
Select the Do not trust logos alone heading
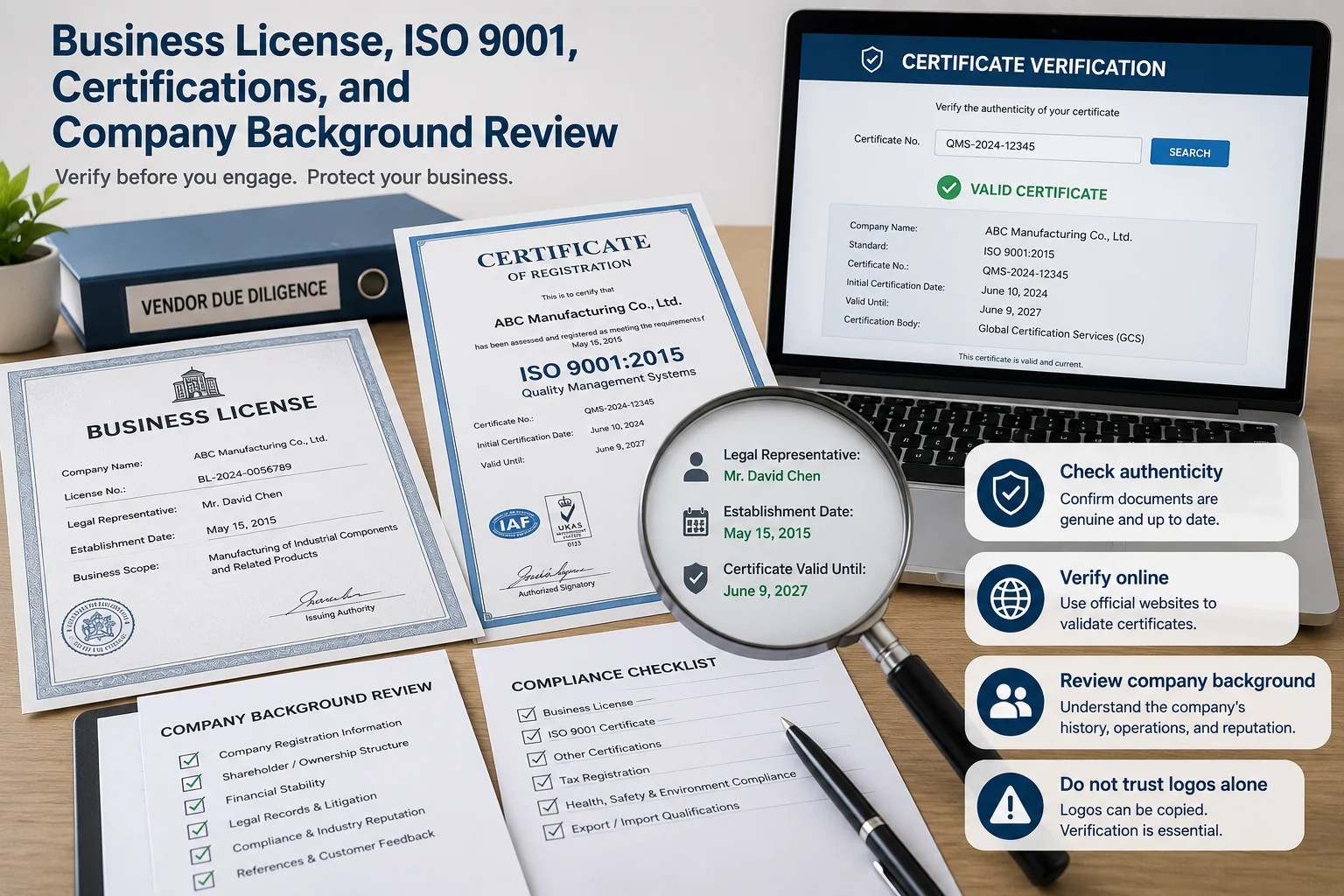click(x=1164, y=784)
